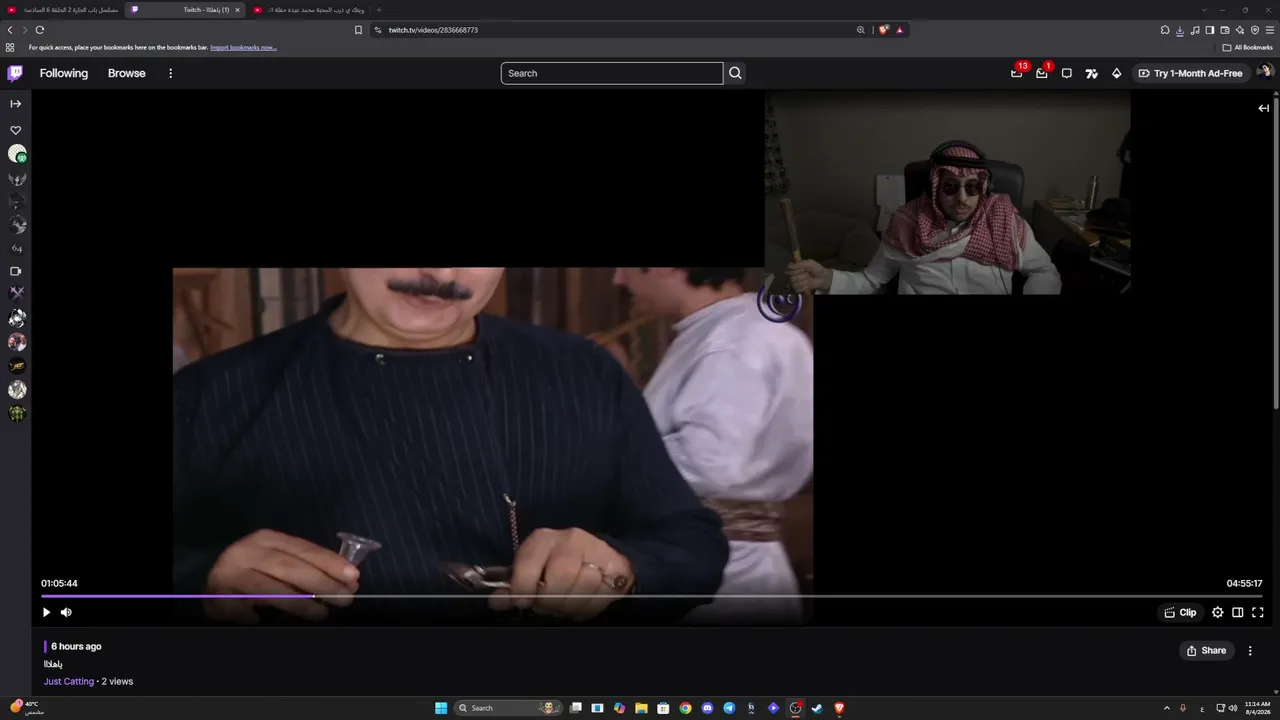Click the magnifier search button

[x=735, y=73]
